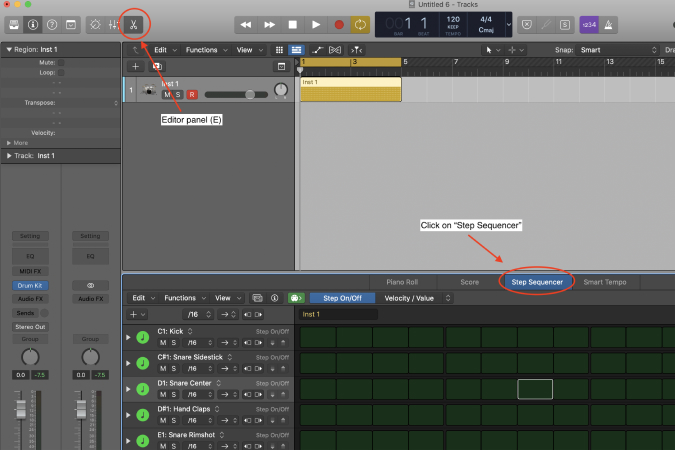Switch to the Score tab
Screen dimensions: 676x450
click(469, 282)
